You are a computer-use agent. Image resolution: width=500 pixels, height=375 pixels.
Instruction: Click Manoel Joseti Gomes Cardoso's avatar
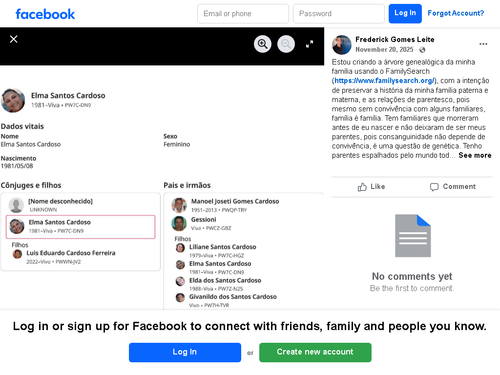pyautogui.click(x=179, y=205)
